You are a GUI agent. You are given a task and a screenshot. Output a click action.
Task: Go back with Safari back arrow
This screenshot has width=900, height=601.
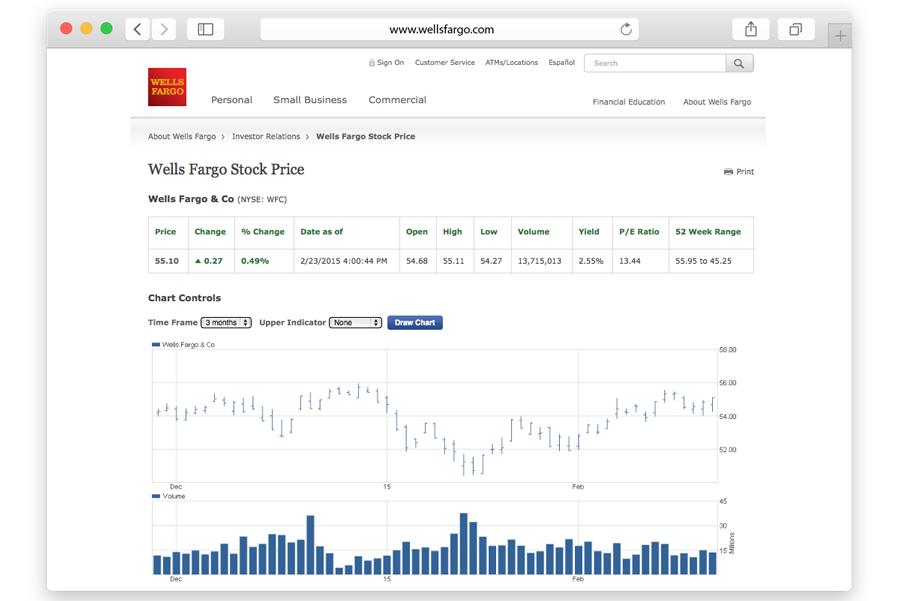tap(138, 29)
